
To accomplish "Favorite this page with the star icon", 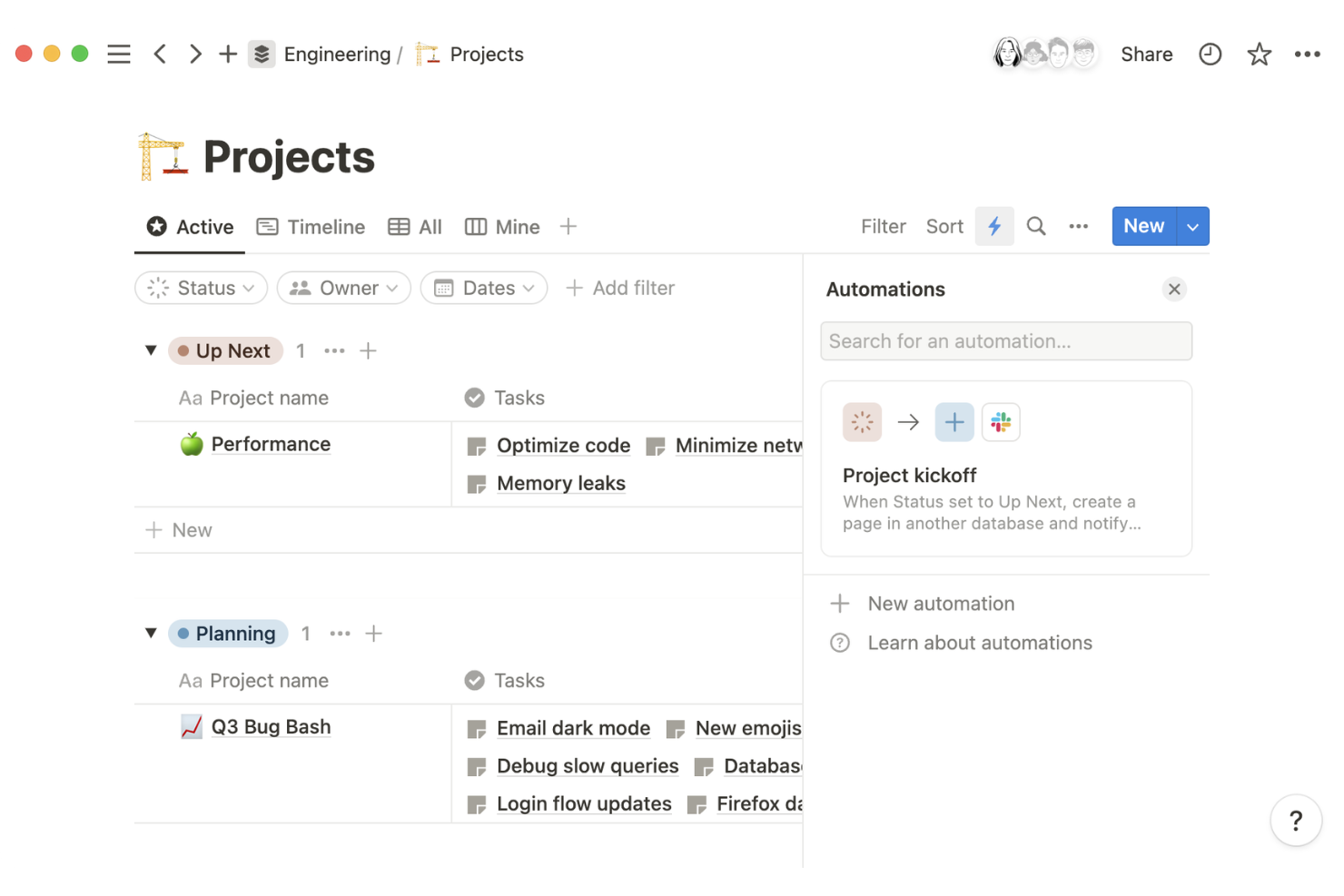I will pyautogui.click(x=1260, y=54).
